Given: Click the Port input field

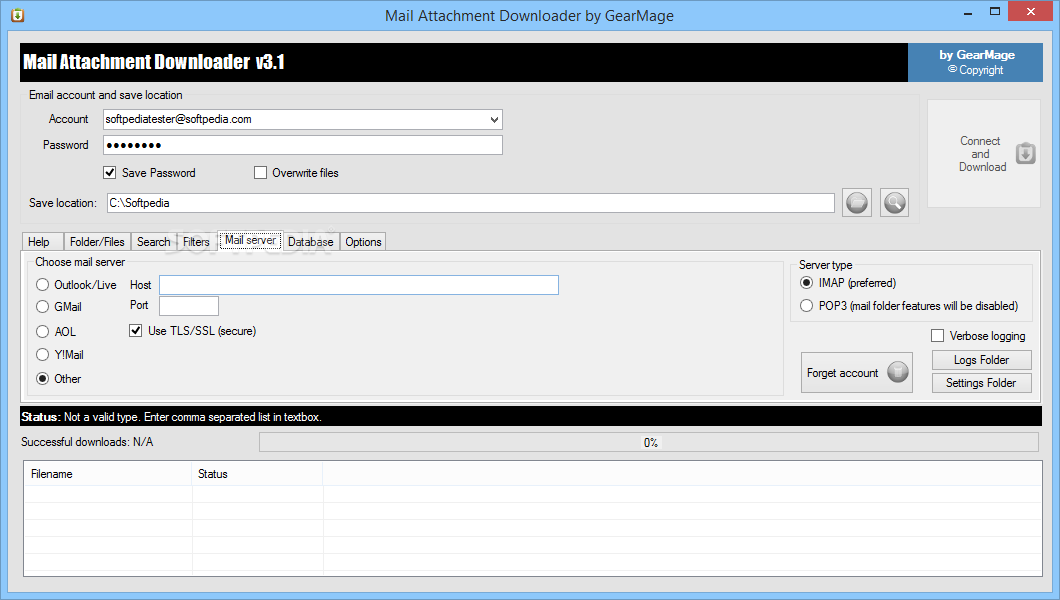Looking at the screenshot, I should (x=189, y=306).
